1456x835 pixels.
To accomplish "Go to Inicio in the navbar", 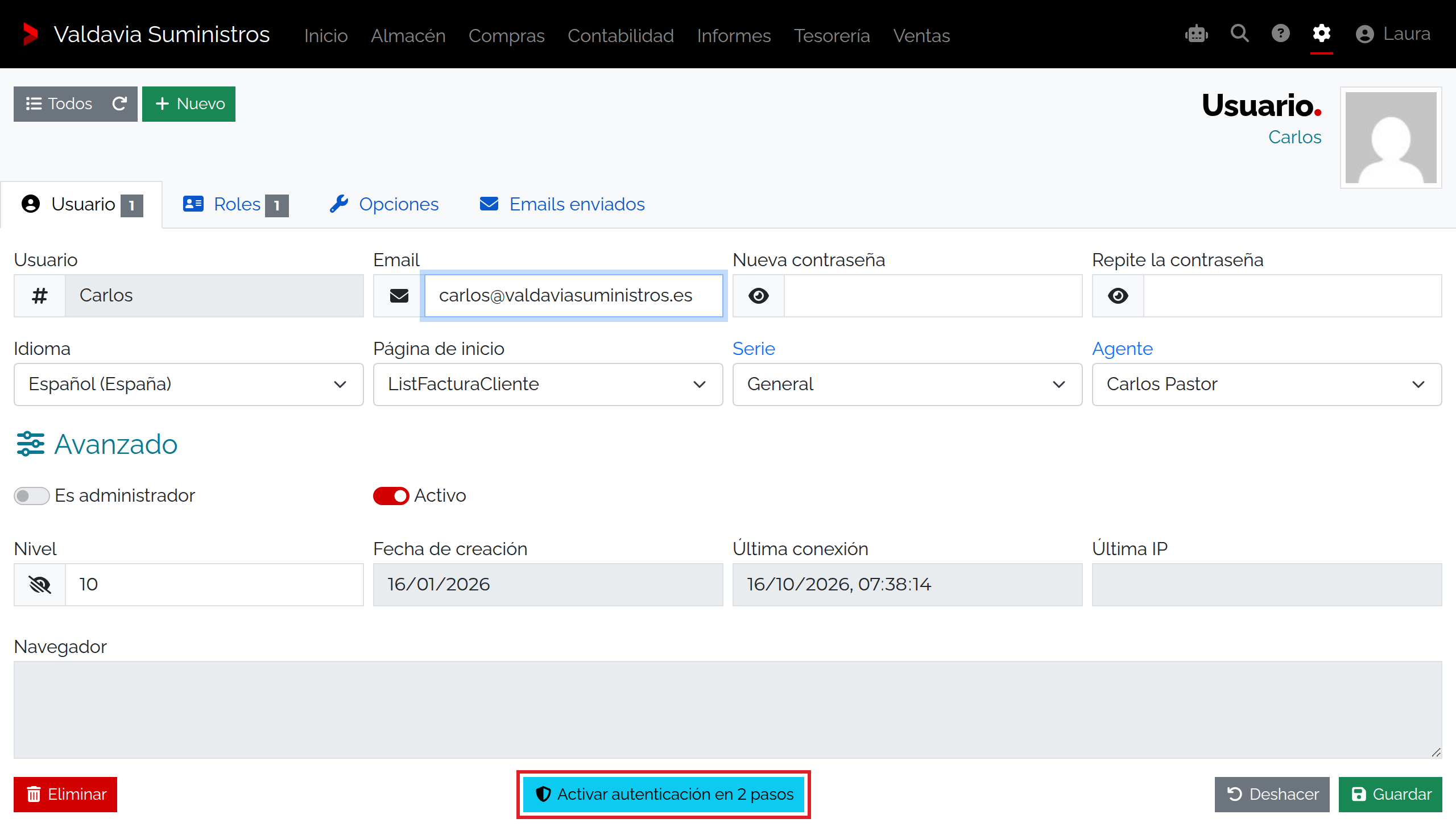I will point(326,36).
